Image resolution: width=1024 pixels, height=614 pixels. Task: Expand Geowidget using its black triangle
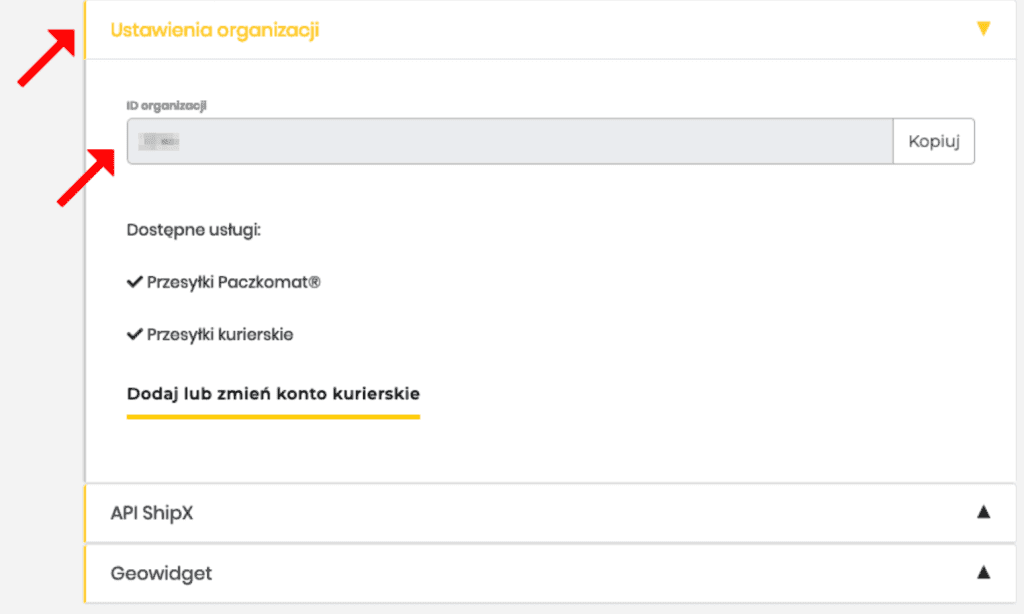click(983, 572)
